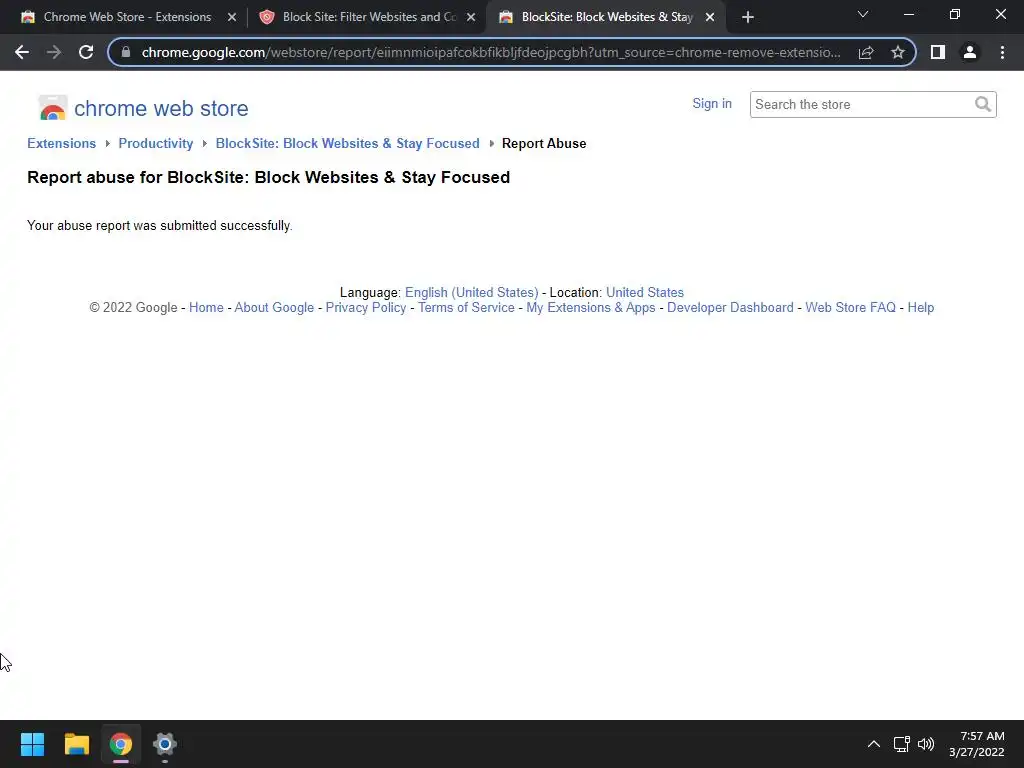
Task: Click the Chrome taskbar icon
Action: click(121, 744)
